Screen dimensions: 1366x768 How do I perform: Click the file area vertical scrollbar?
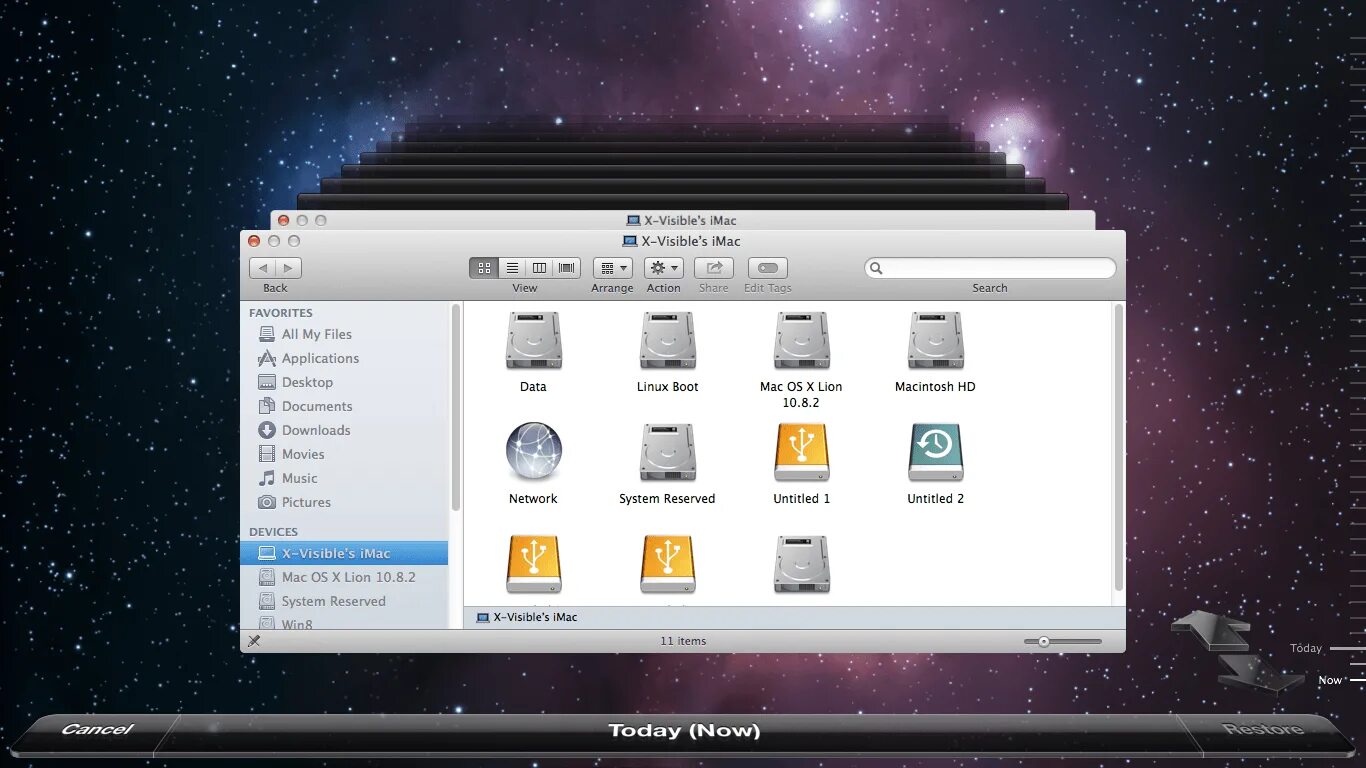pos(1119,447)
